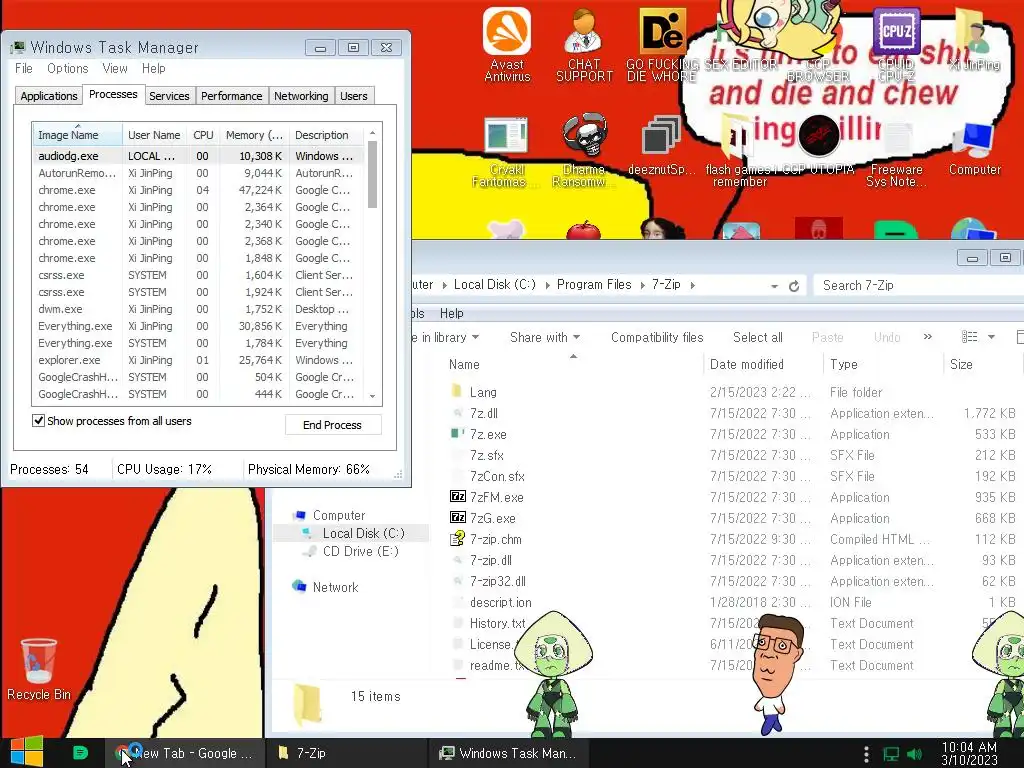This screenshot has height=768, width=1024.
Task: Select CD Drive (E:) in navigation pane
Action: click(x=360, y=551)
